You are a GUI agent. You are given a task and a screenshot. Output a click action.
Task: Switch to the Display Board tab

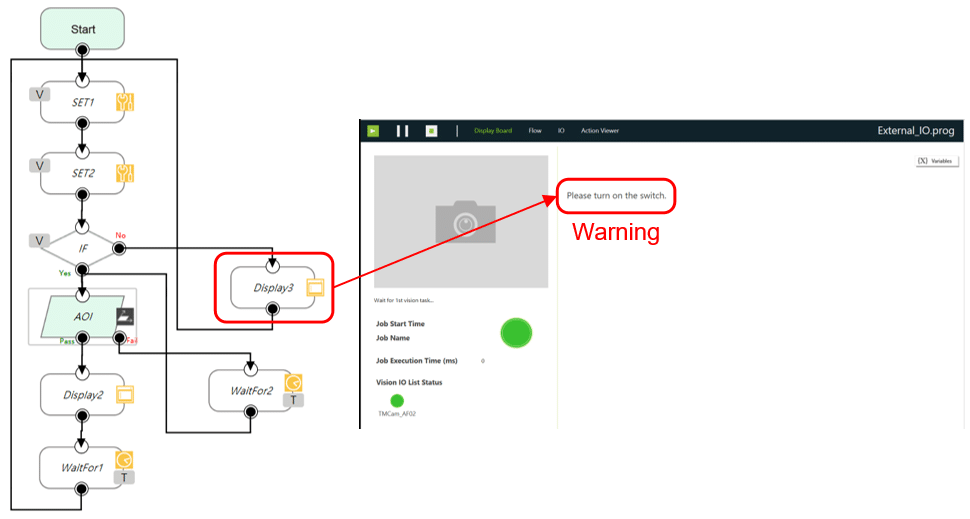tap(493, 130)
